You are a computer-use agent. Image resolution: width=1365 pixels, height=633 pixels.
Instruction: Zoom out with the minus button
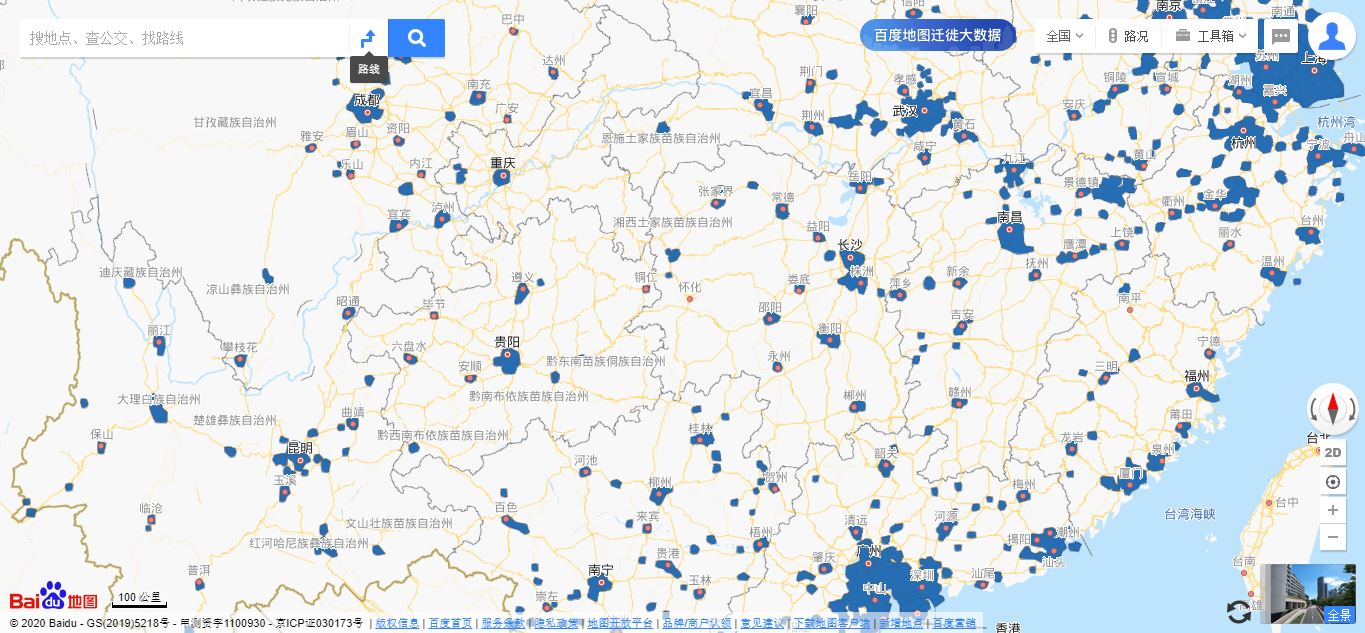[1333, 537]
